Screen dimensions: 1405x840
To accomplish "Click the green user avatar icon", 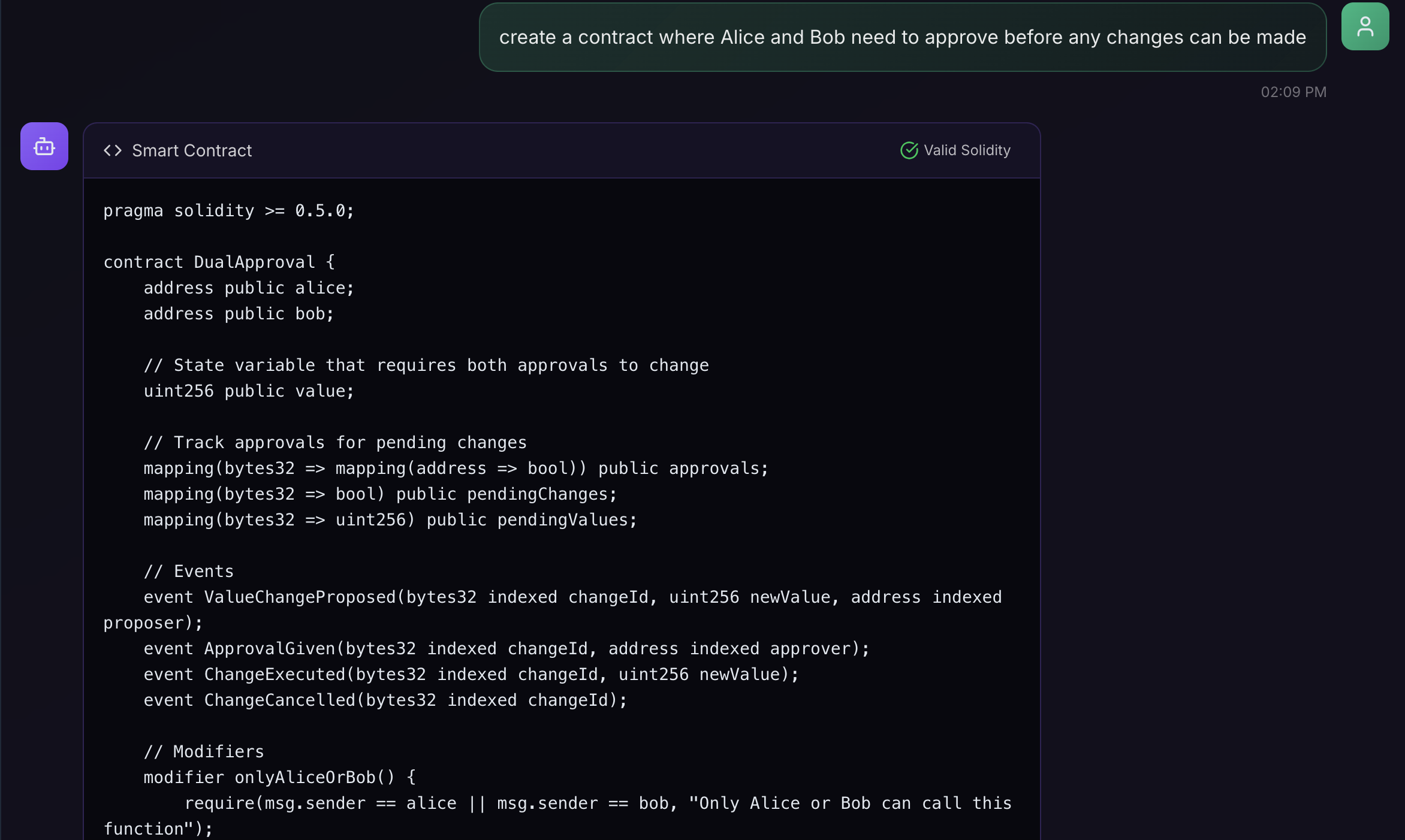I will pos(1365,26).
